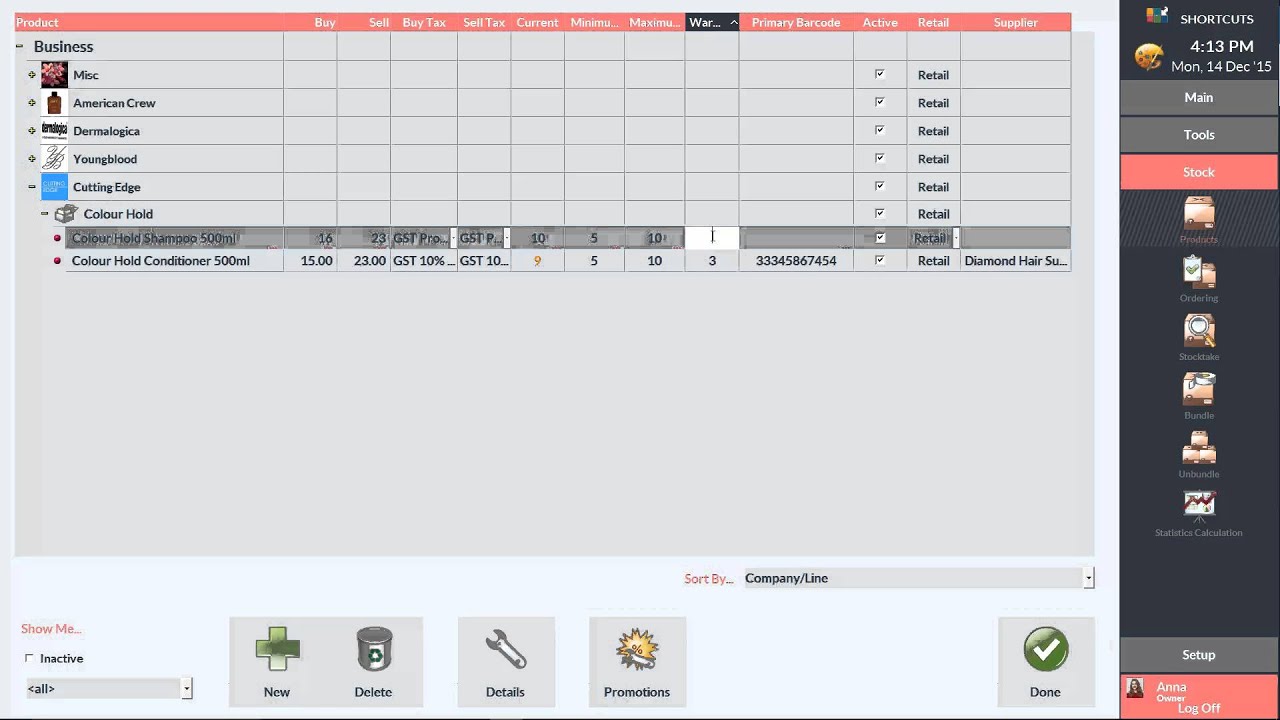Open the Setup menu section
Viewport: 1280px width, 720px height.
click(1199, 655)
